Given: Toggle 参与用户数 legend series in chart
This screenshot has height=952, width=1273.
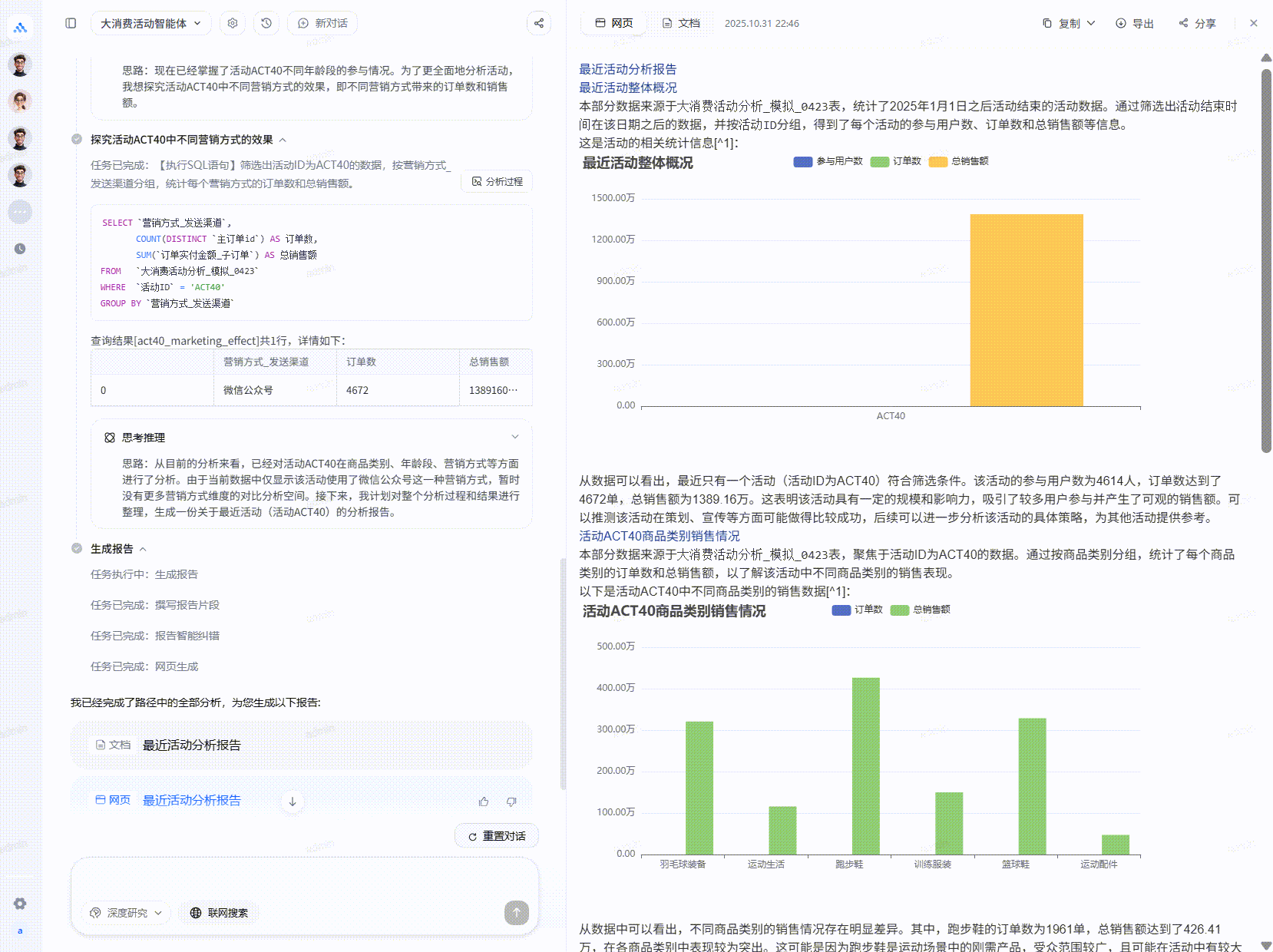Looking at the screenshot, I should (828, 161).
